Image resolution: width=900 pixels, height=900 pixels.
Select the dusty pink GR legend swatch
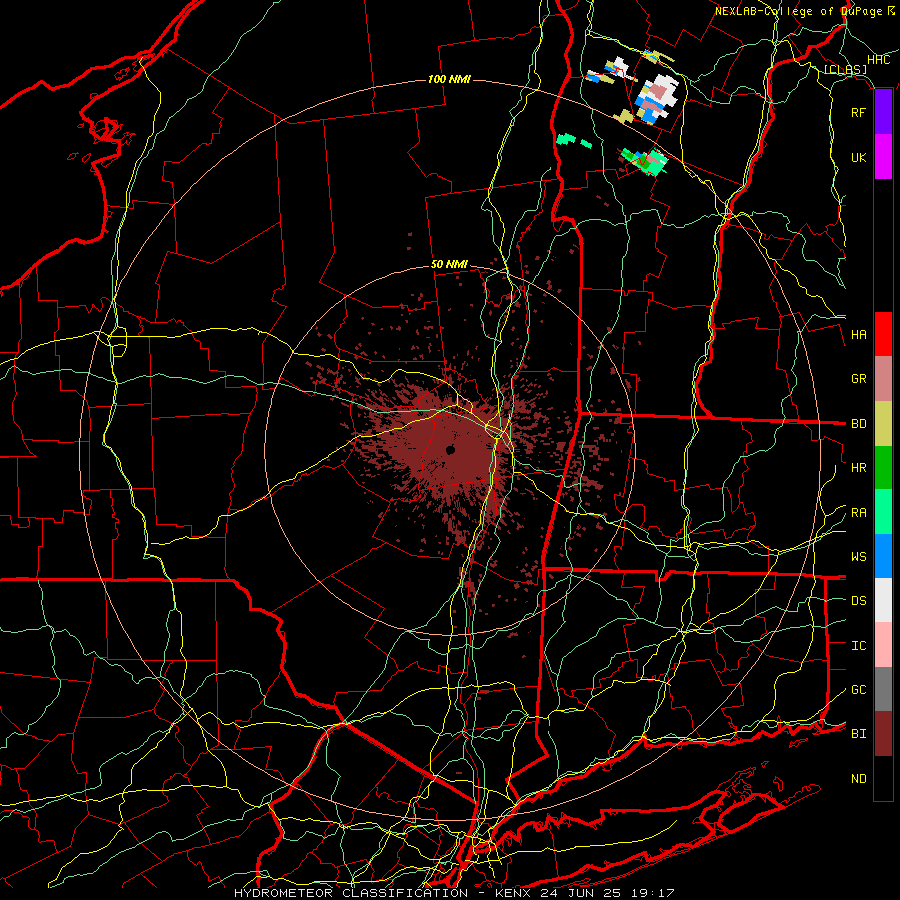click(x=883, y=379)
